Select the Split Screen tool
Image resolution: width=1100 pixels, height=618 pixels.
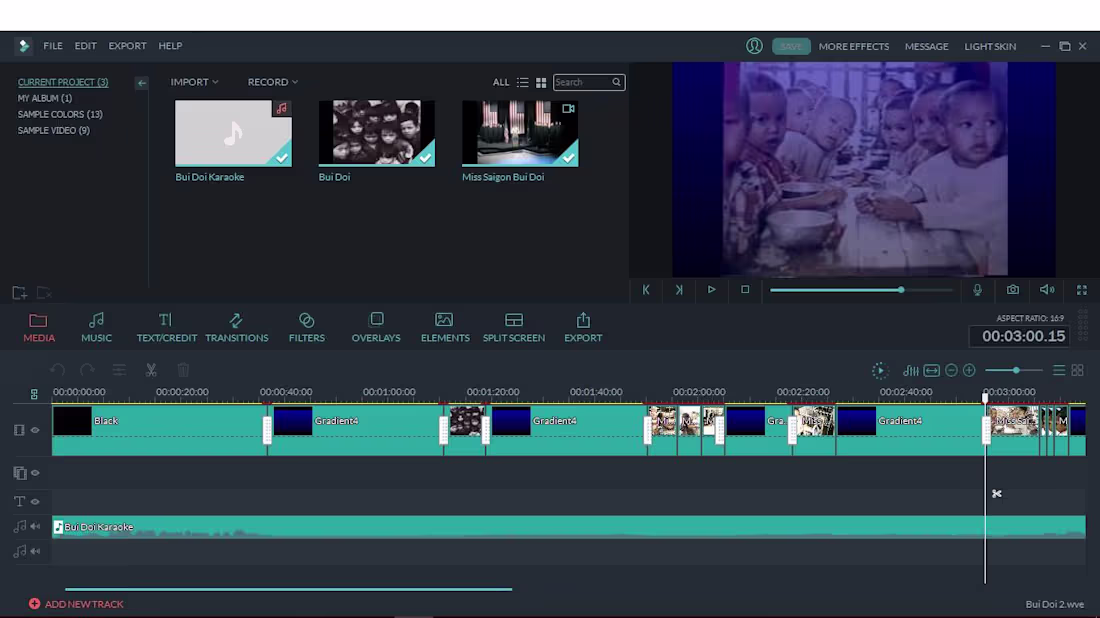[513, 325]
